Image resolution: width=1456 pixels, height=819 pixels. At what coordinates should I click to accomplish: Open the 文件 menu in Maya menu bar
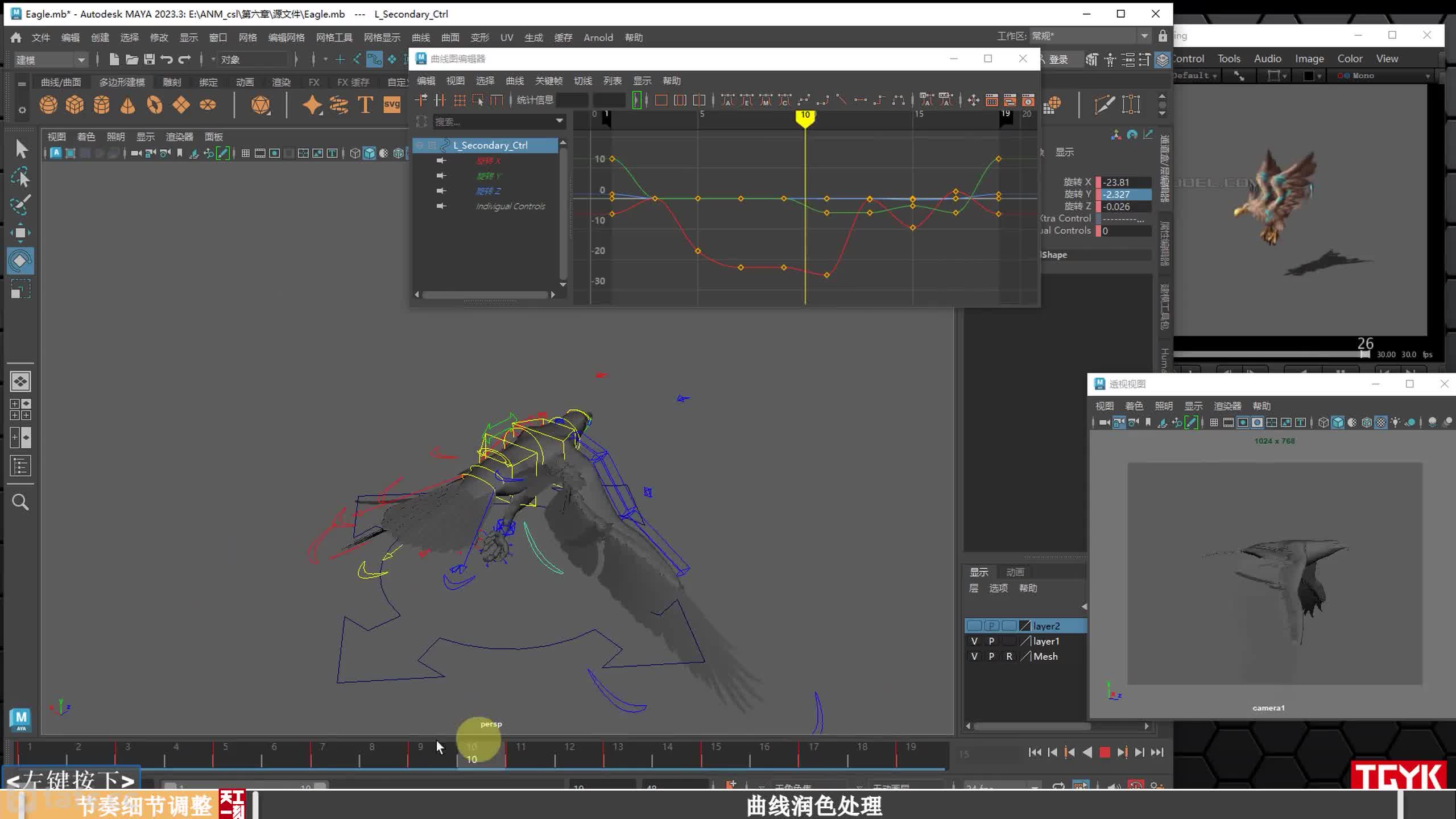(40, 38)
